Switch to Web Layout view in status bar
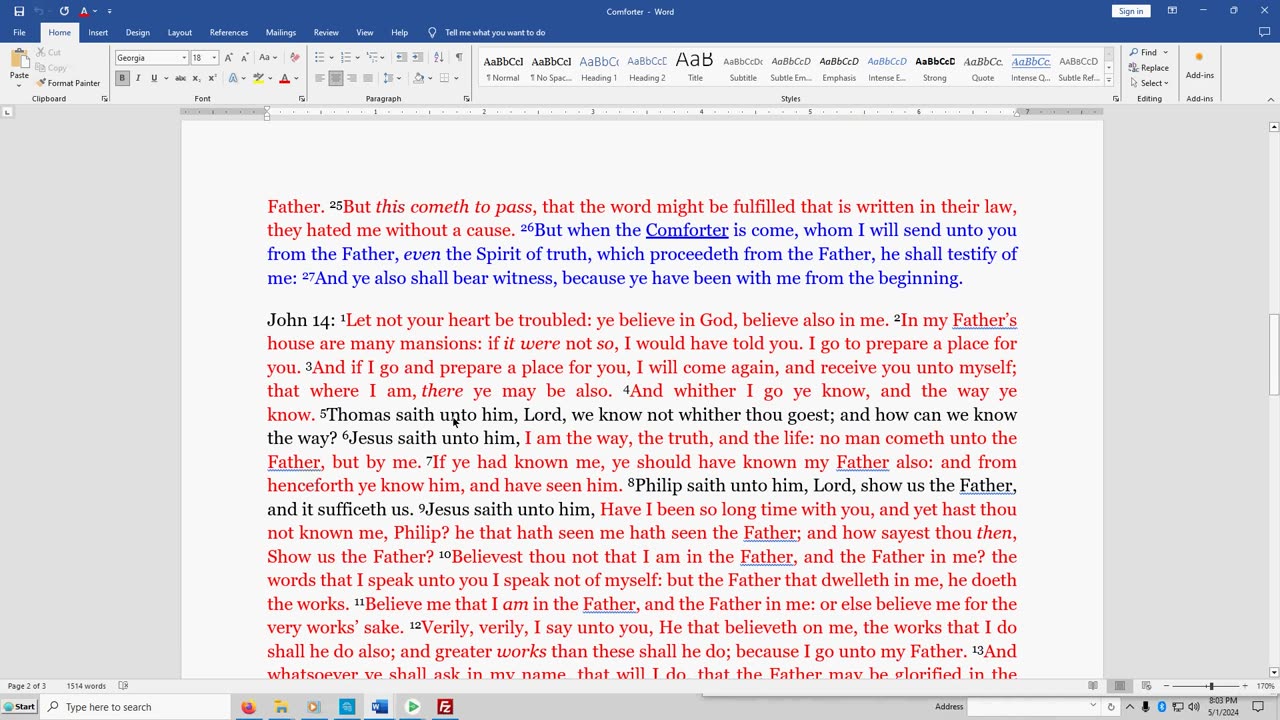This screenshot has width=1280, height=720. (x=1147, y=686)
